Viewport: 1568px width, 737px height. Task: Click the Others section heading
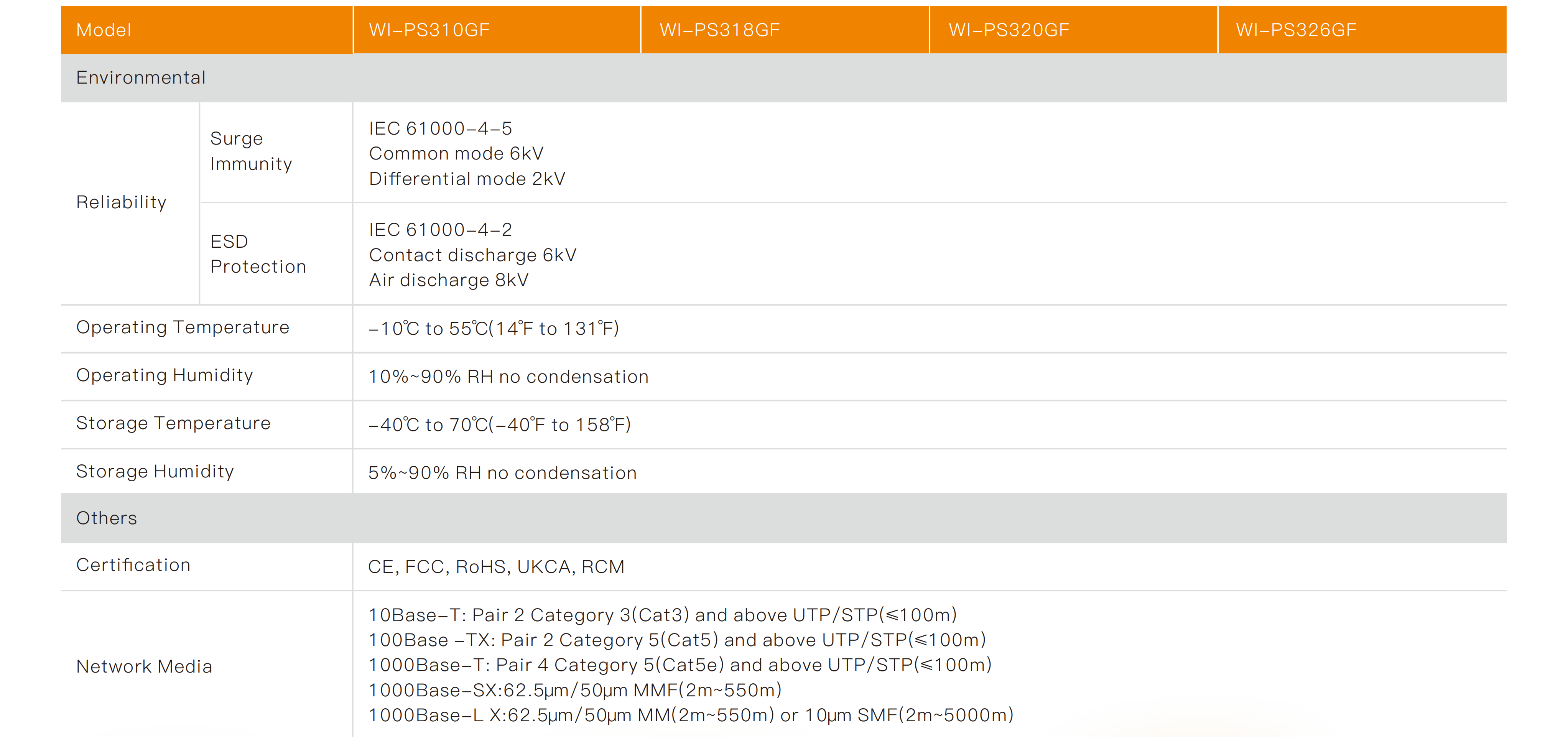coord(107,518)
